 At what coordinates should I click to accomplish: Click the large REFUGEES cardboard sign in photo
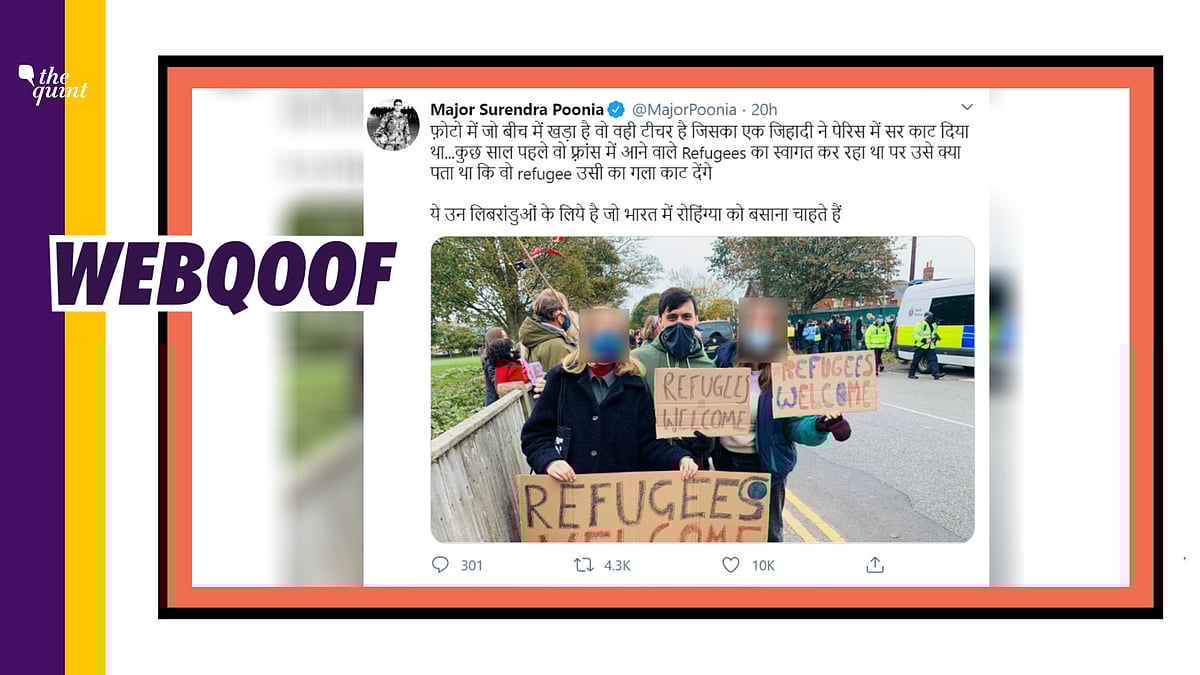(643, 507)
